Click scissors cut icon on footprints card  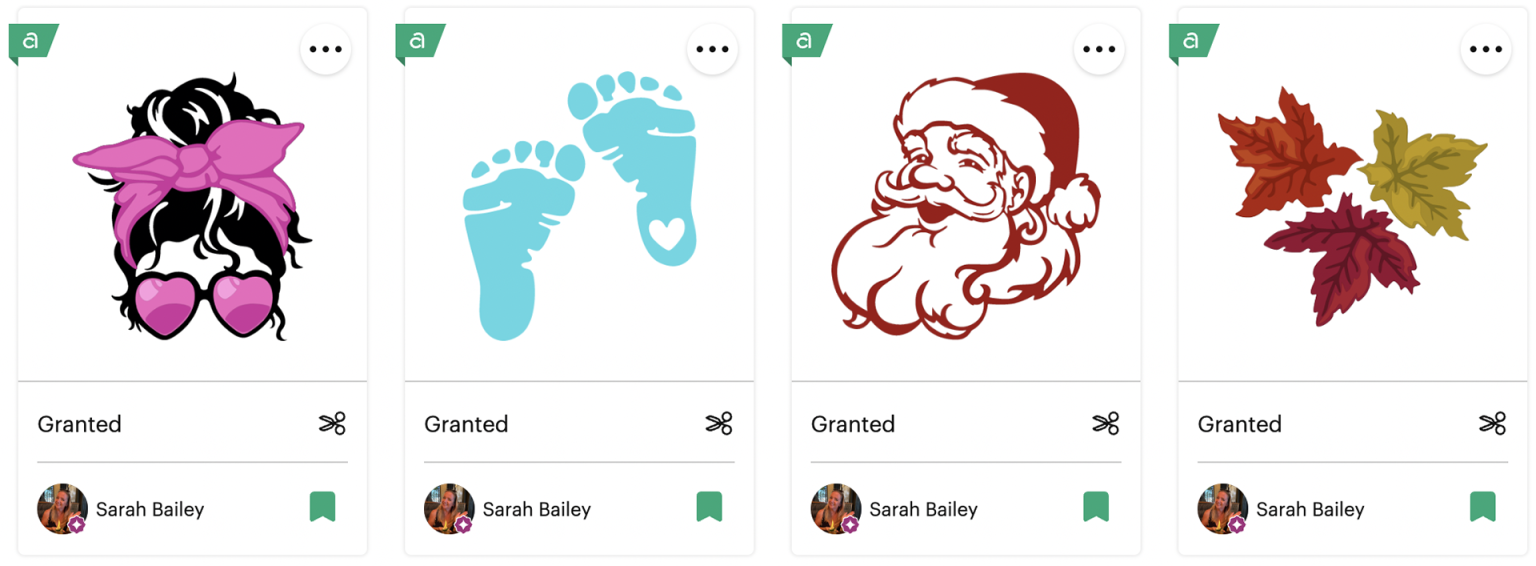pyautogui.click(x=719, y=424)
